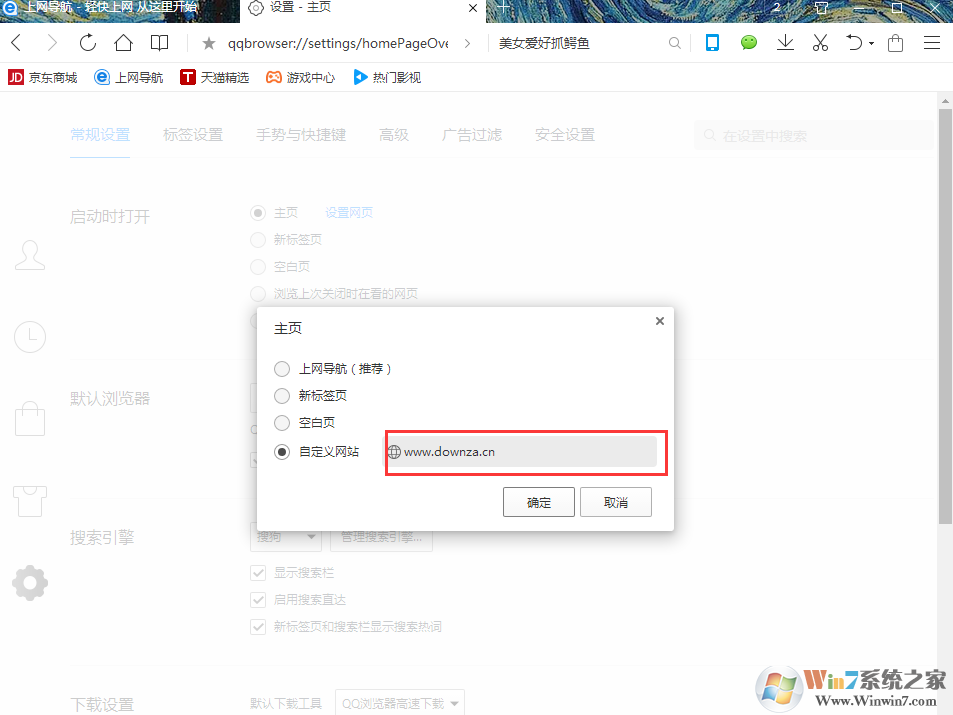This screenshot has width=953, height=715.
Task: Open the QQ Browser downloads manager icon
Action: click(x=785, y=43)
